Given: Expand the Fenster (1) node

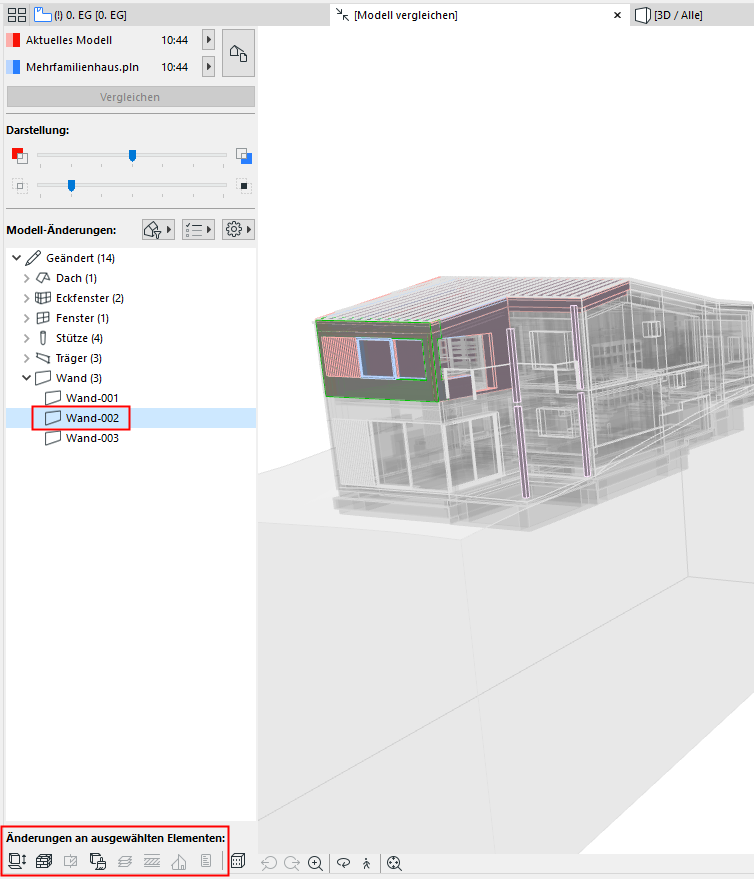Looking at the screenshot, I should 26,318.
